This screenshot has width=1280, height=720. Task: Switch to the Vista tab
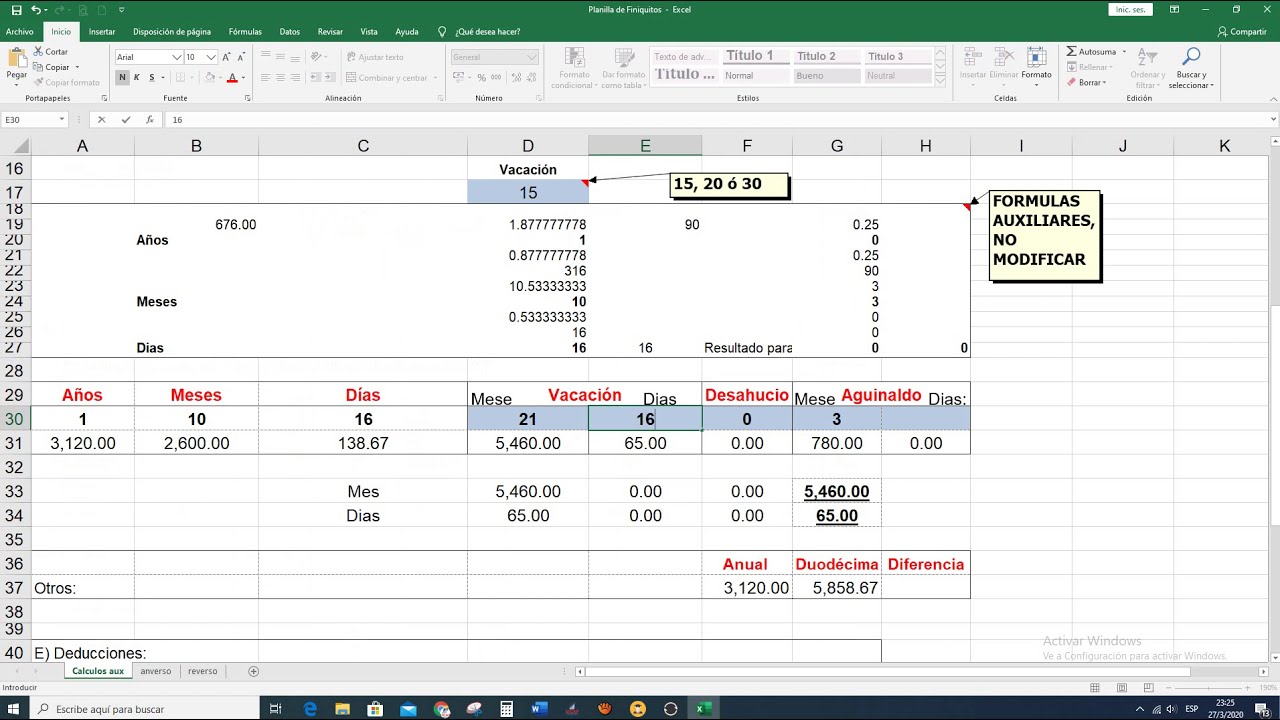369,31
